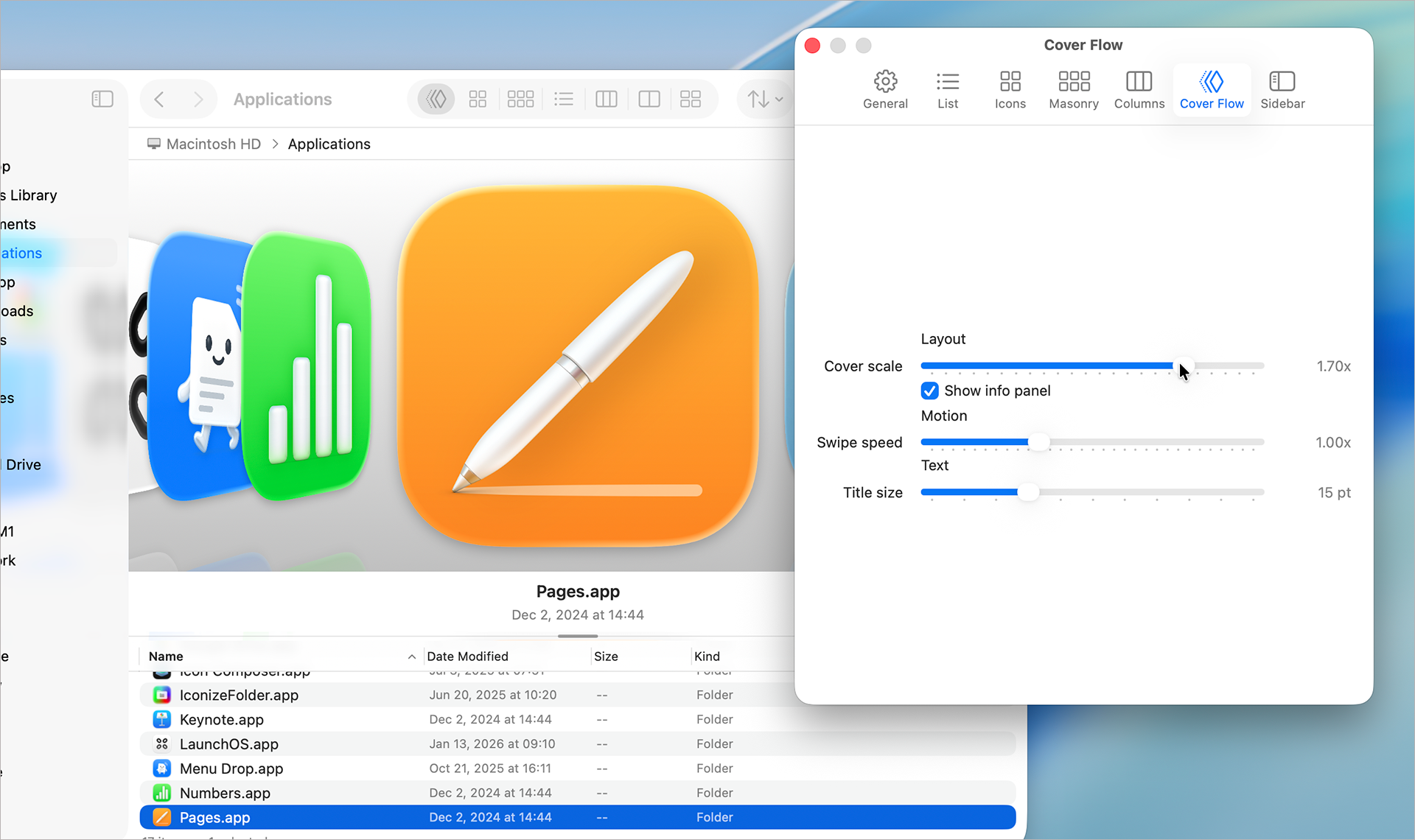
Task: Select Keynote.app in the file list
Action: coord(223,719)
